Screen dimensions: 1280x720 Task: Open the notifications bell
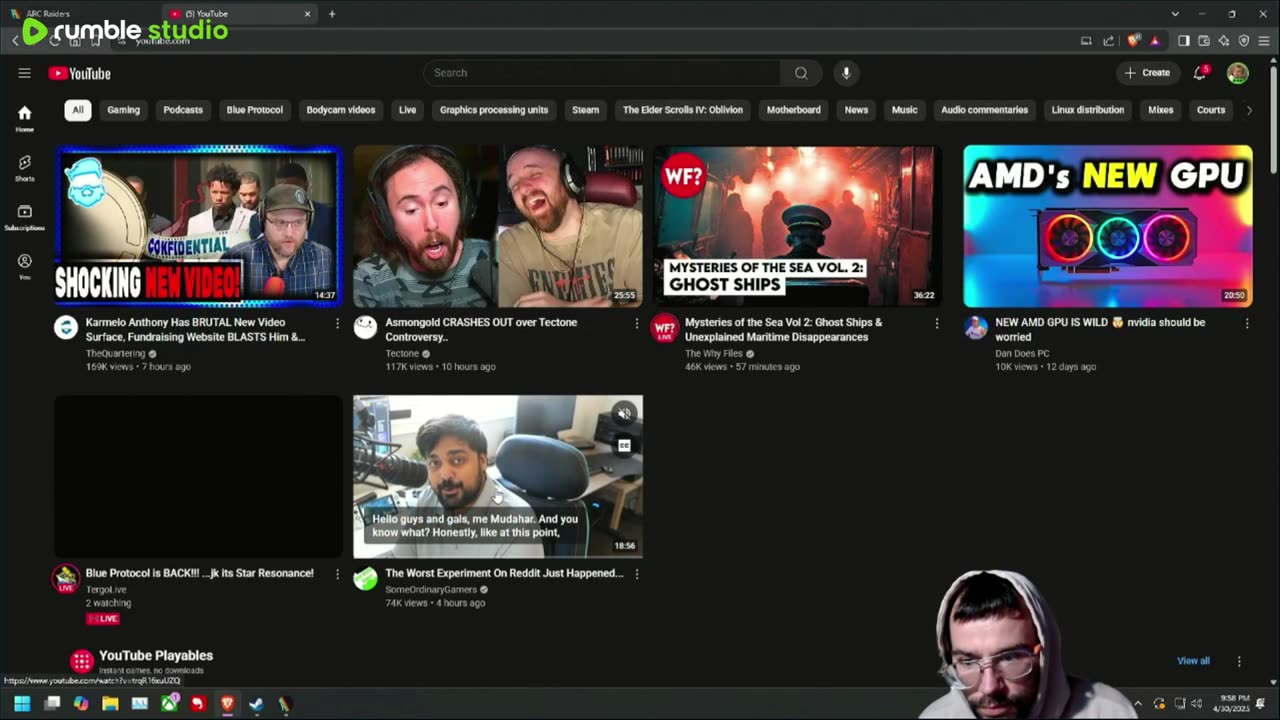tap(1200, 73)
